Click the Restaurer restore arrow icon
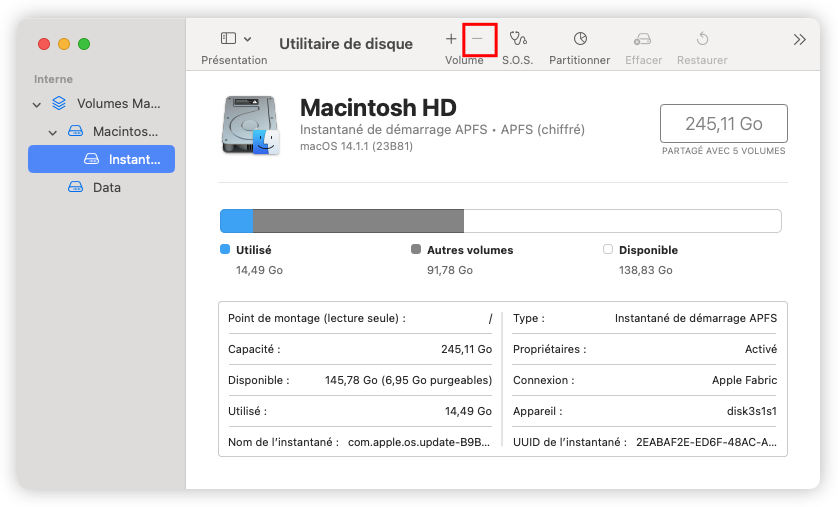The image size is (838, 507). [x=702, y=38]
